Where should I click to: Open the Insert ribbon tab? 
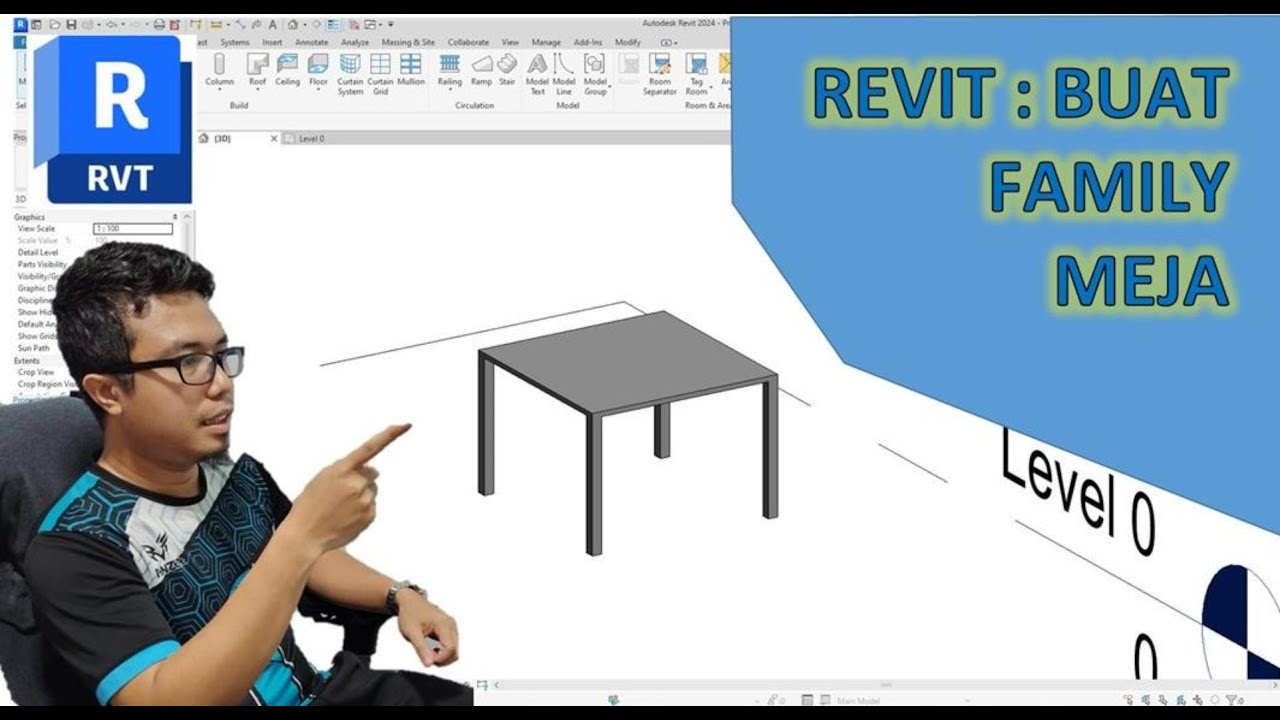pos(272,42)
